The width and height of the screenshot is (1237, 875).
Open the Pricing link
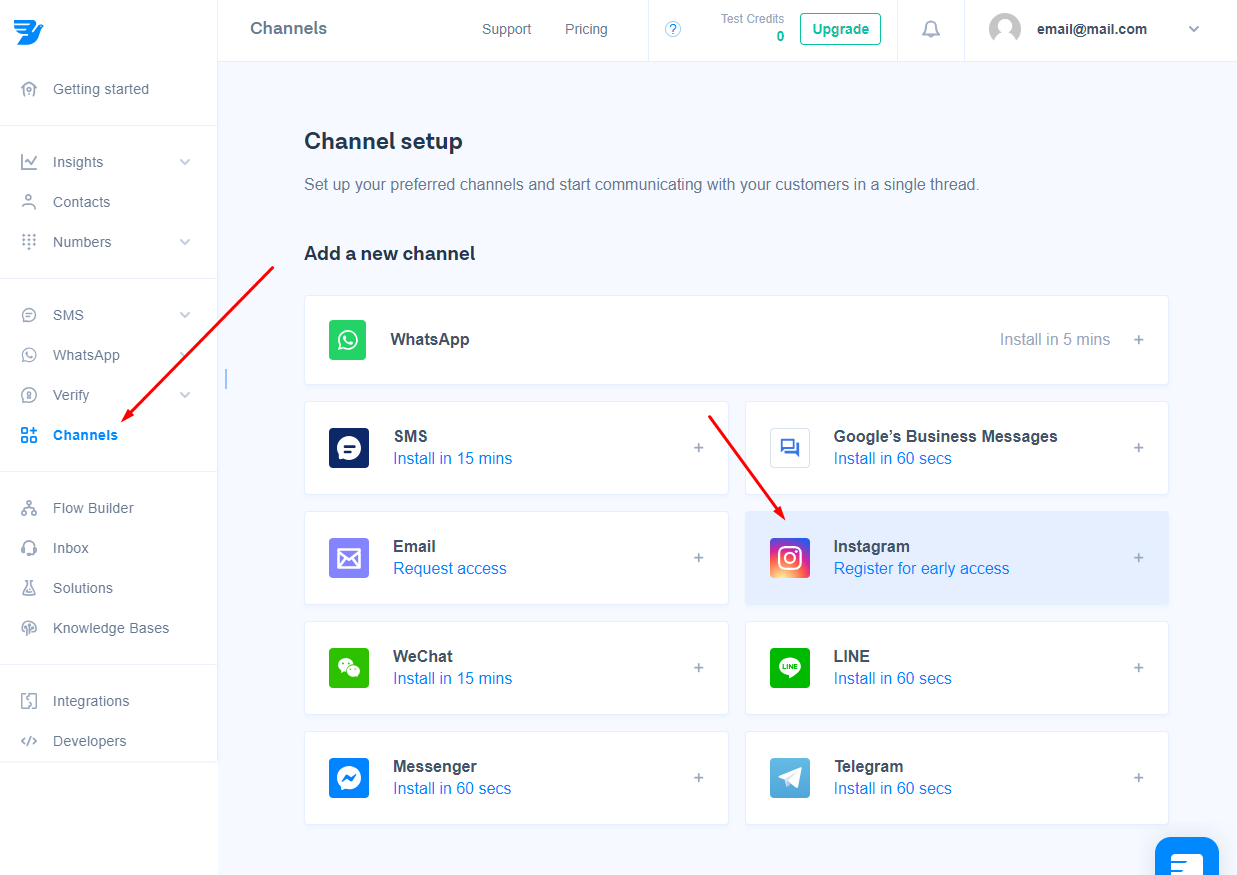click(x=586, y=29)
